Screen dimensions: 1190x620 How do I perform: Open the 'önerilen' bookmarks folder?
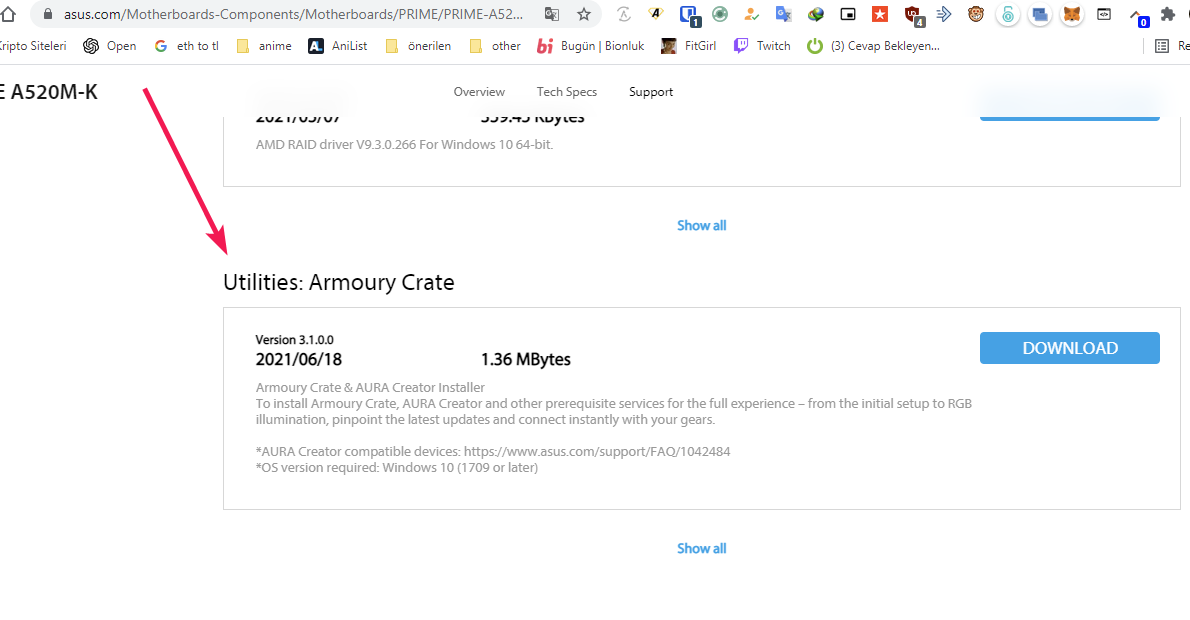click(x=418, y=46)
